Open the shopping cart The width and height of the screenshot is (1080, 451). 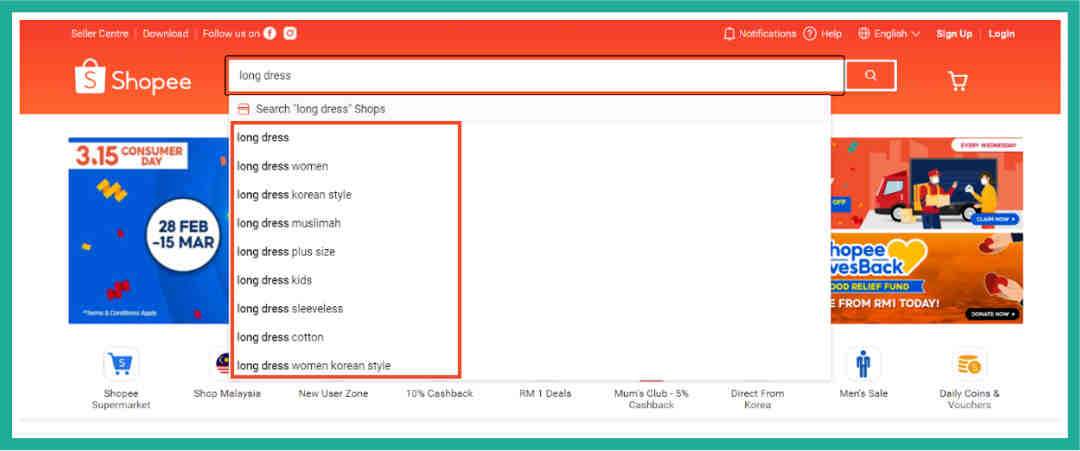(x=957, y=81)
